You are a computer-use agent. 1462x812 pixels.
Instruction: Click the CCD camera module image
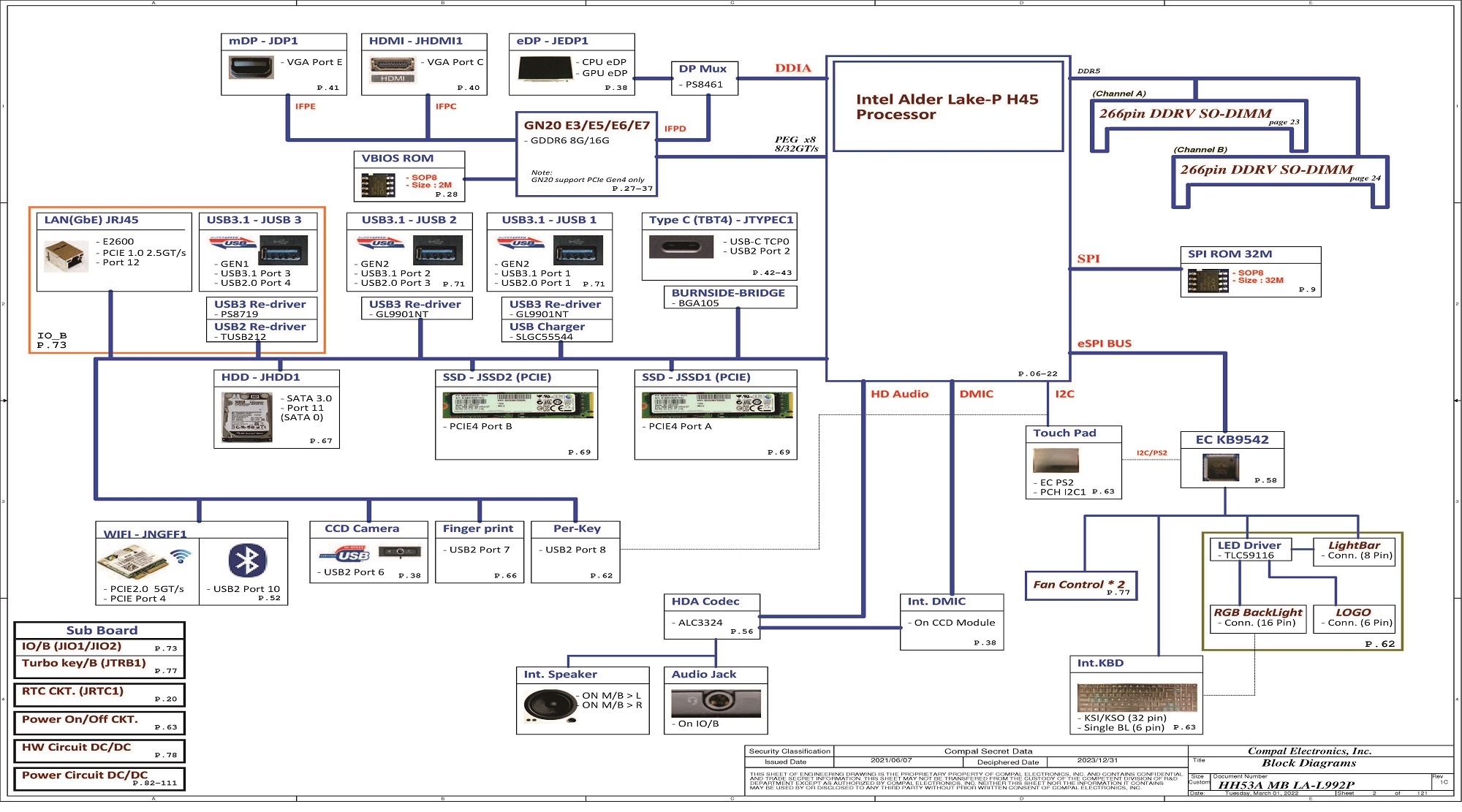(x=398, y=552)
